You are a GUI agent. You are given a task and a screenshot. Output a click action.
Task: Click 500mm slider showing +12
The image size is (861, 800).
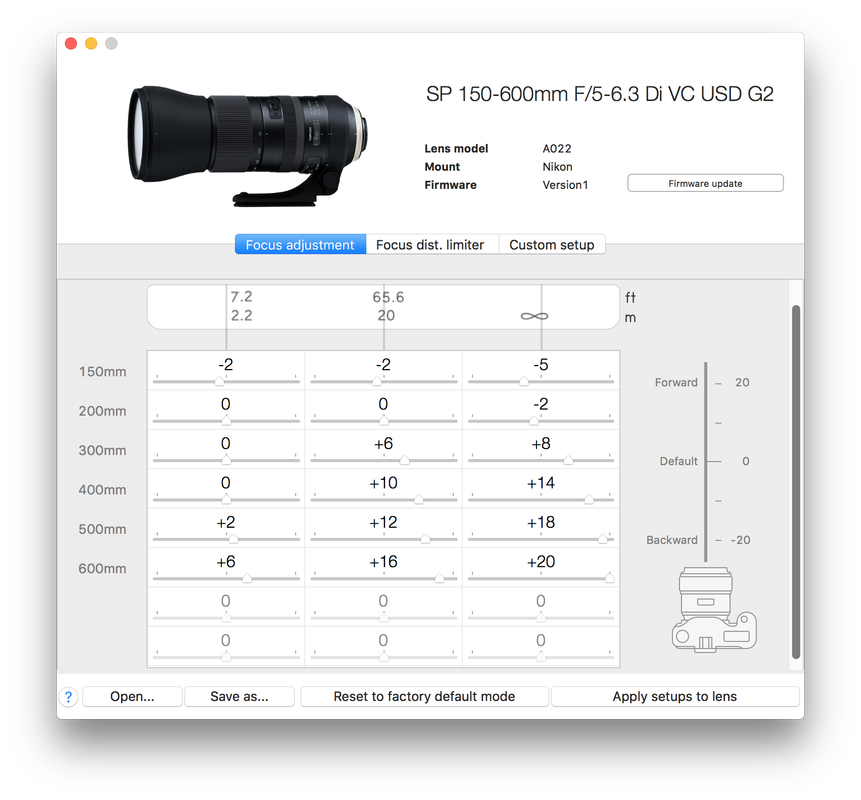(x=384, y=539)
